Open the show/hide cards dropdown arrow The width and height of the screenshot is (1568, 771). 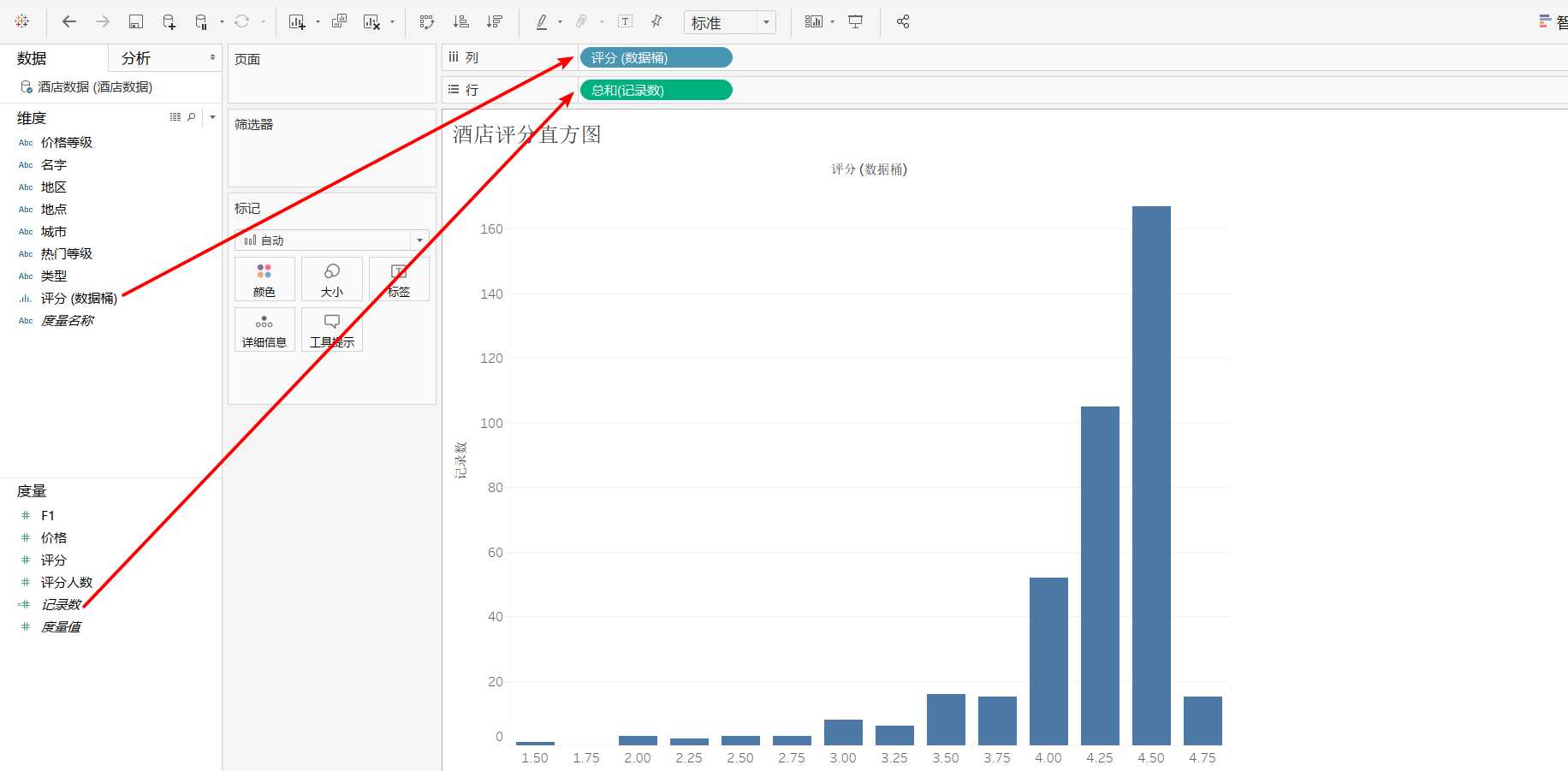(x=832, y=22)
